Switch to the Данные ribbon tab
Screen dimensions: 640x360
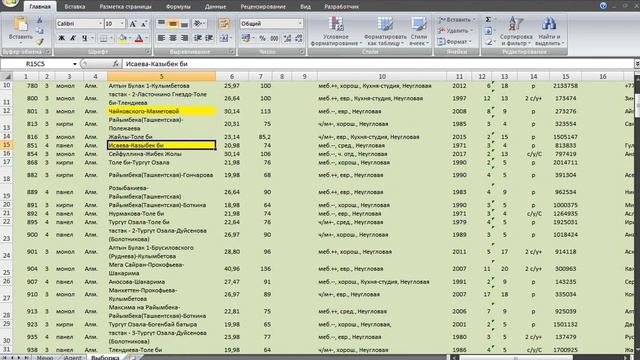[215, 7]
